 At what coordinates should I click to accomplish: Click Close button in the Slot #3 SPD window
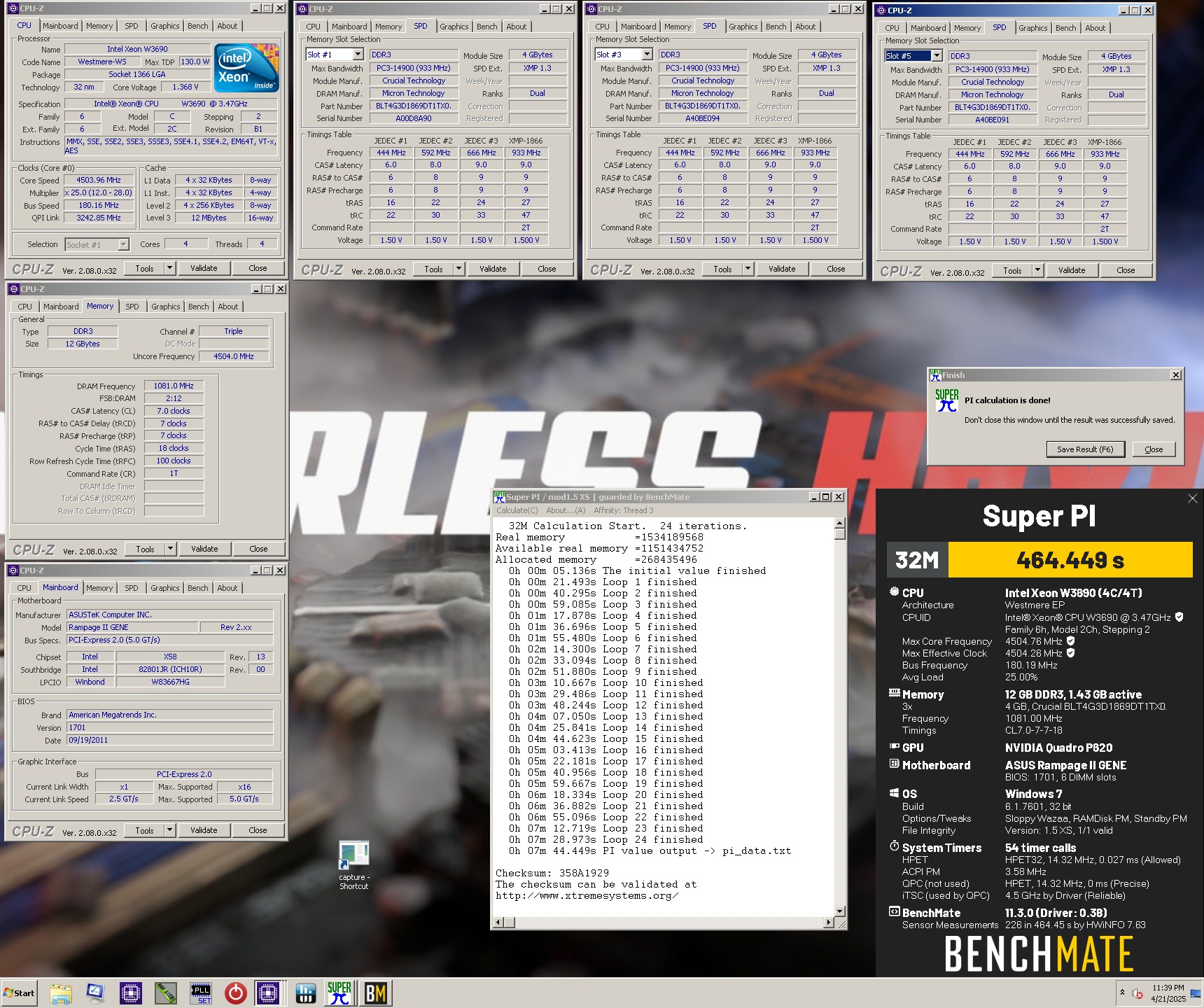836,269
